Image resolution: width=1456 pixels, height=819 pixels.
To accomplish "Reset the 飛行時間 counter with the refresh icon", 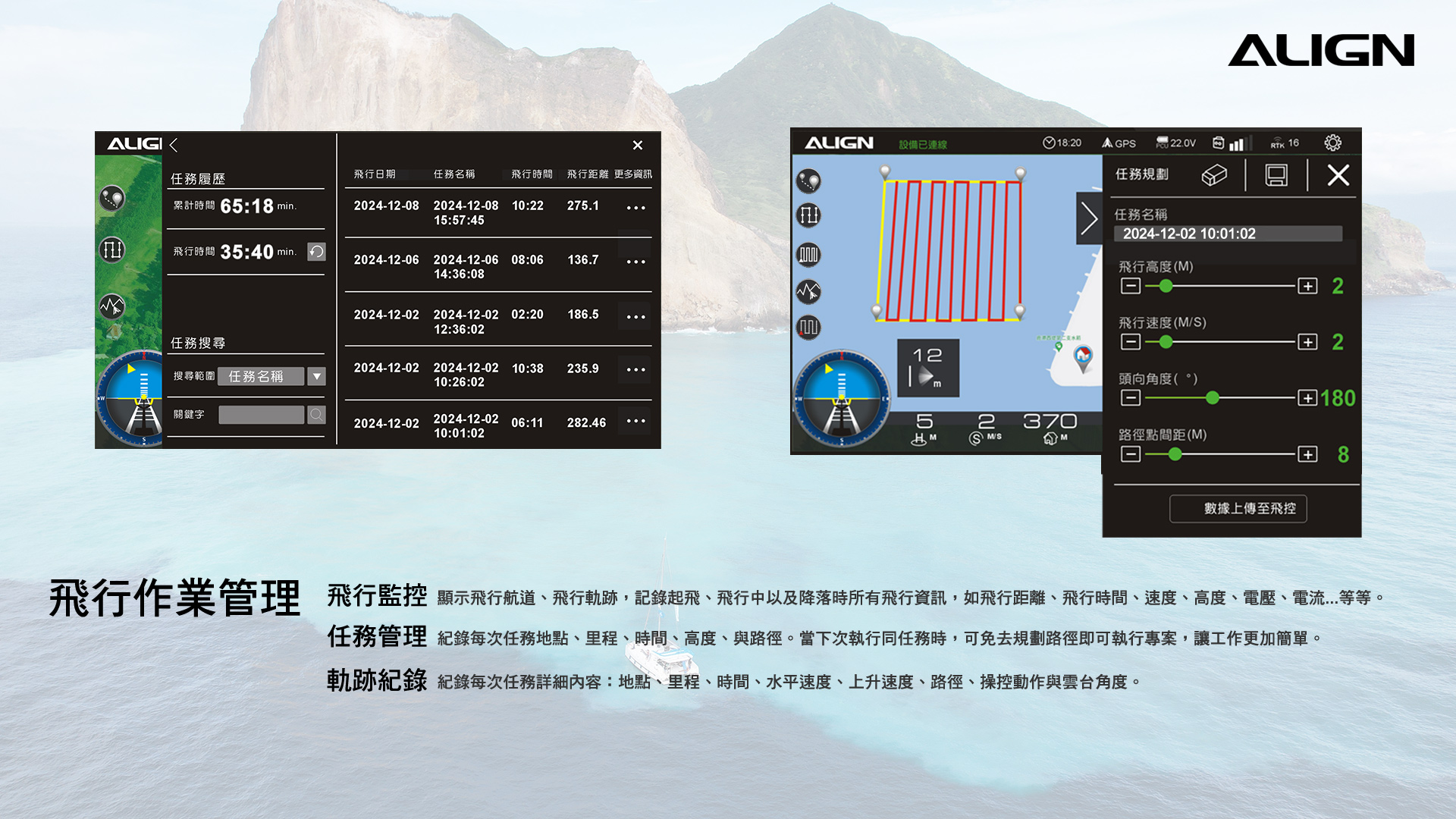I will (316, 252).
